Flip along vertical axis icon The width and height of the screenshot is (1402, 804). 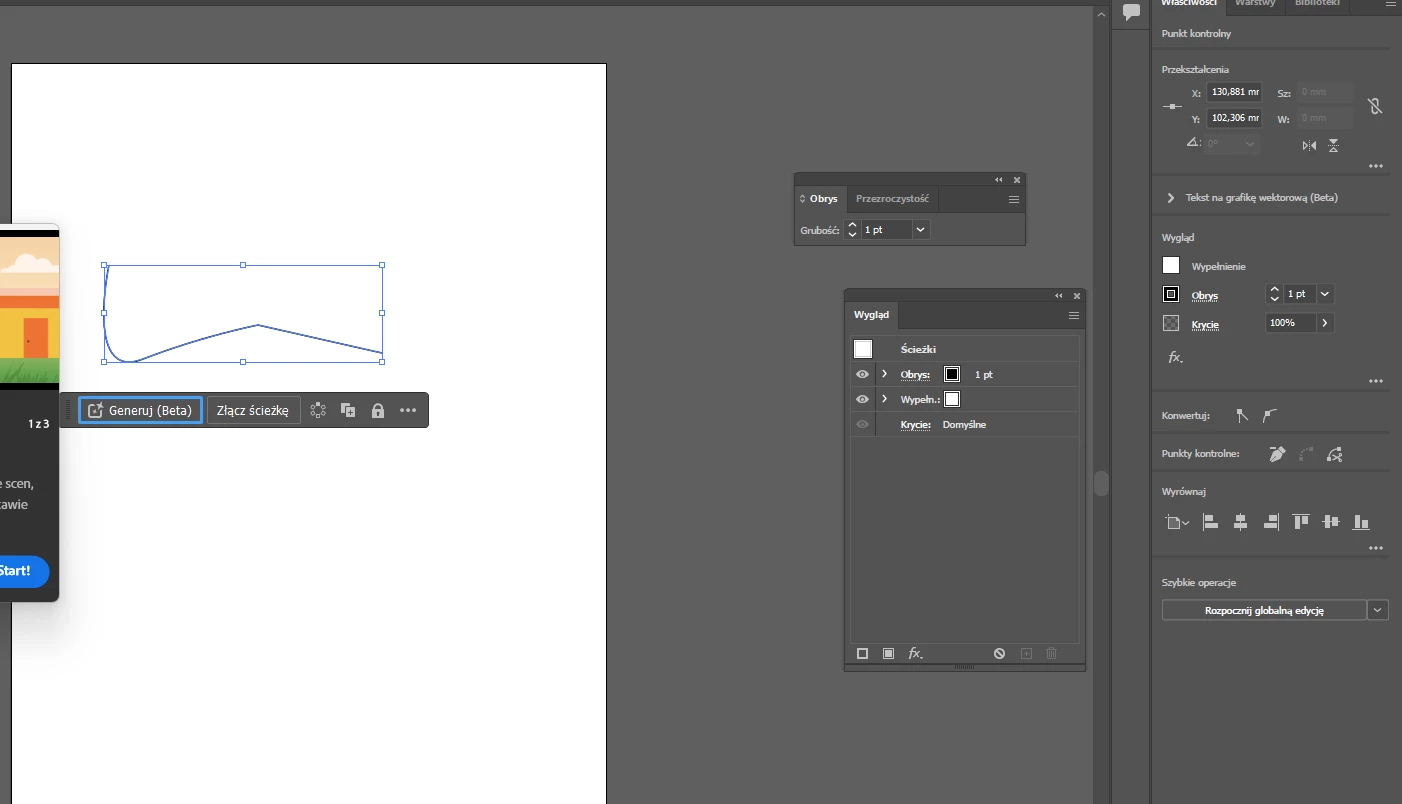tap(1334, 145)
